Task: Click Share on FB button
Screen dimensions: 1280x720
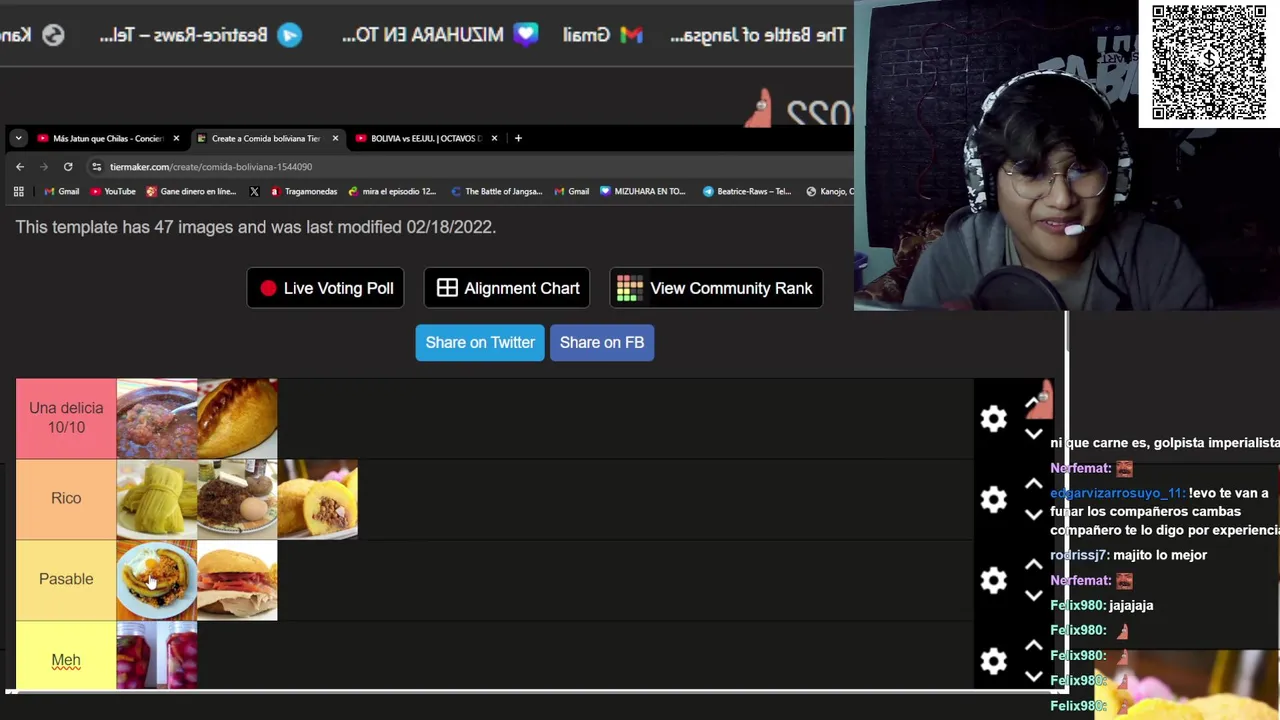Action: point(602,342)
